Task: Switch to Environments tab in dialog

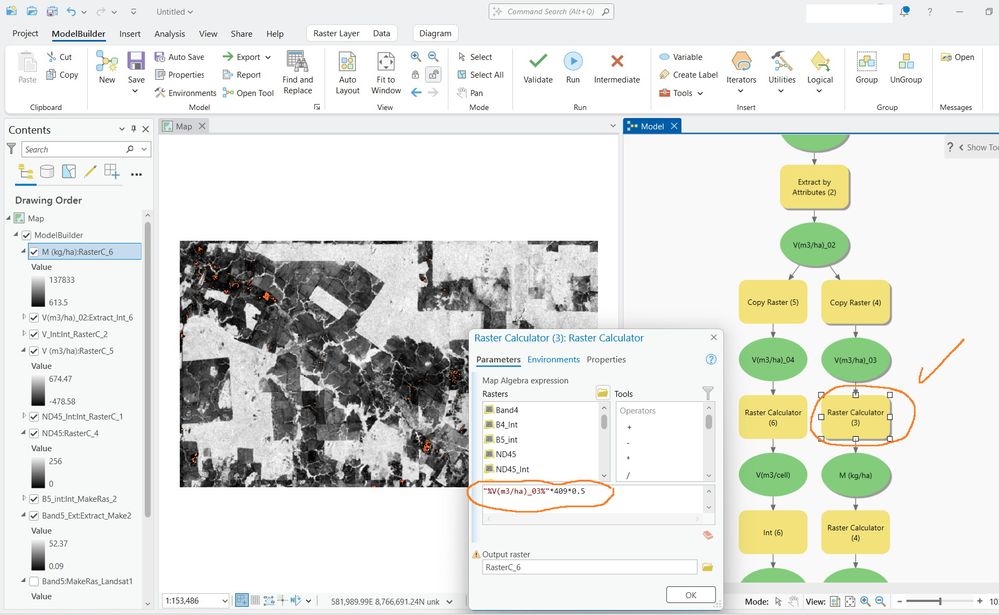Action: pyautogui.click(x=553, y=359)
